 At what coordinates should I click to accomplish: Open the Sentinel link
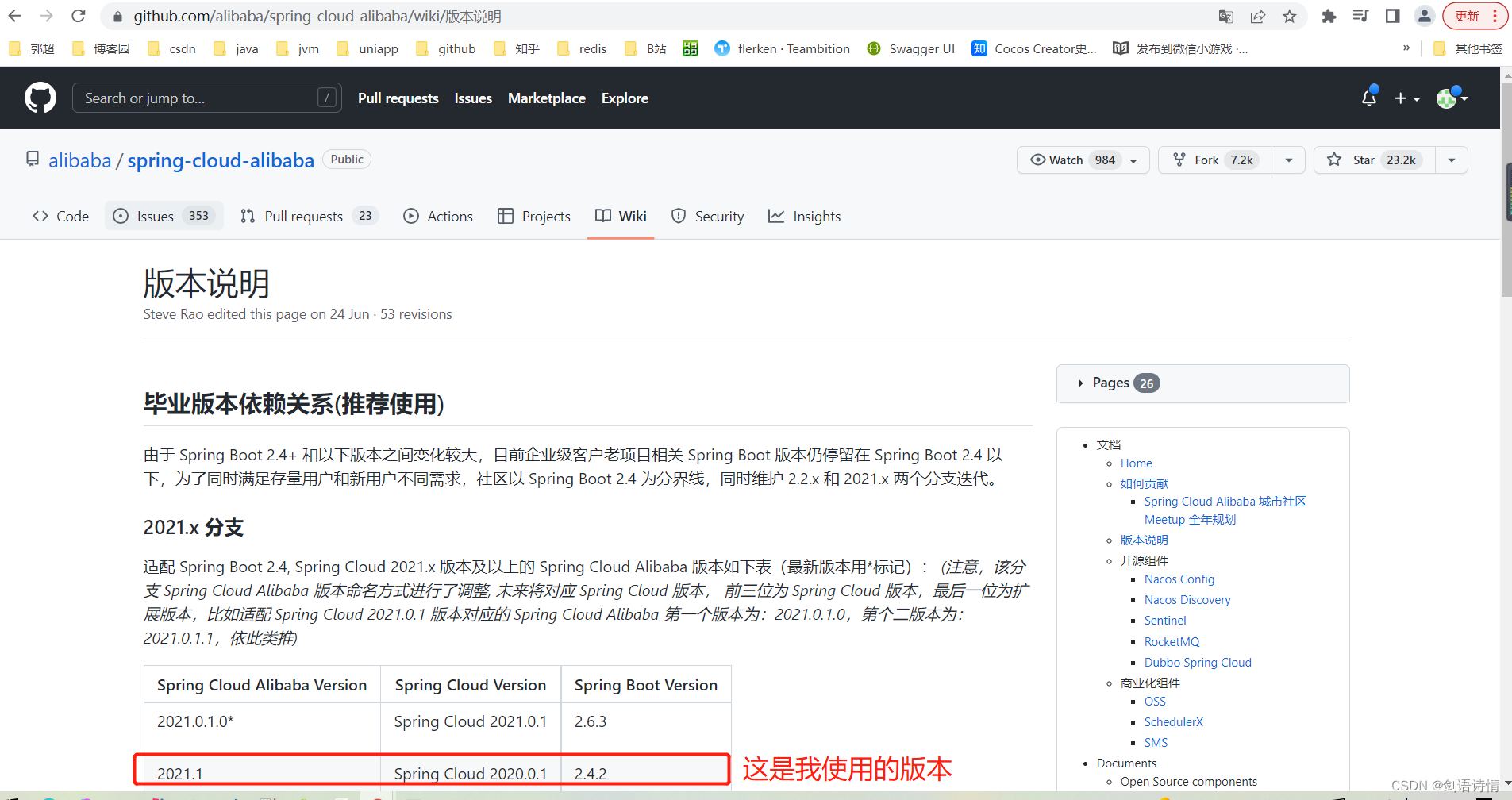coord(1165,621)
